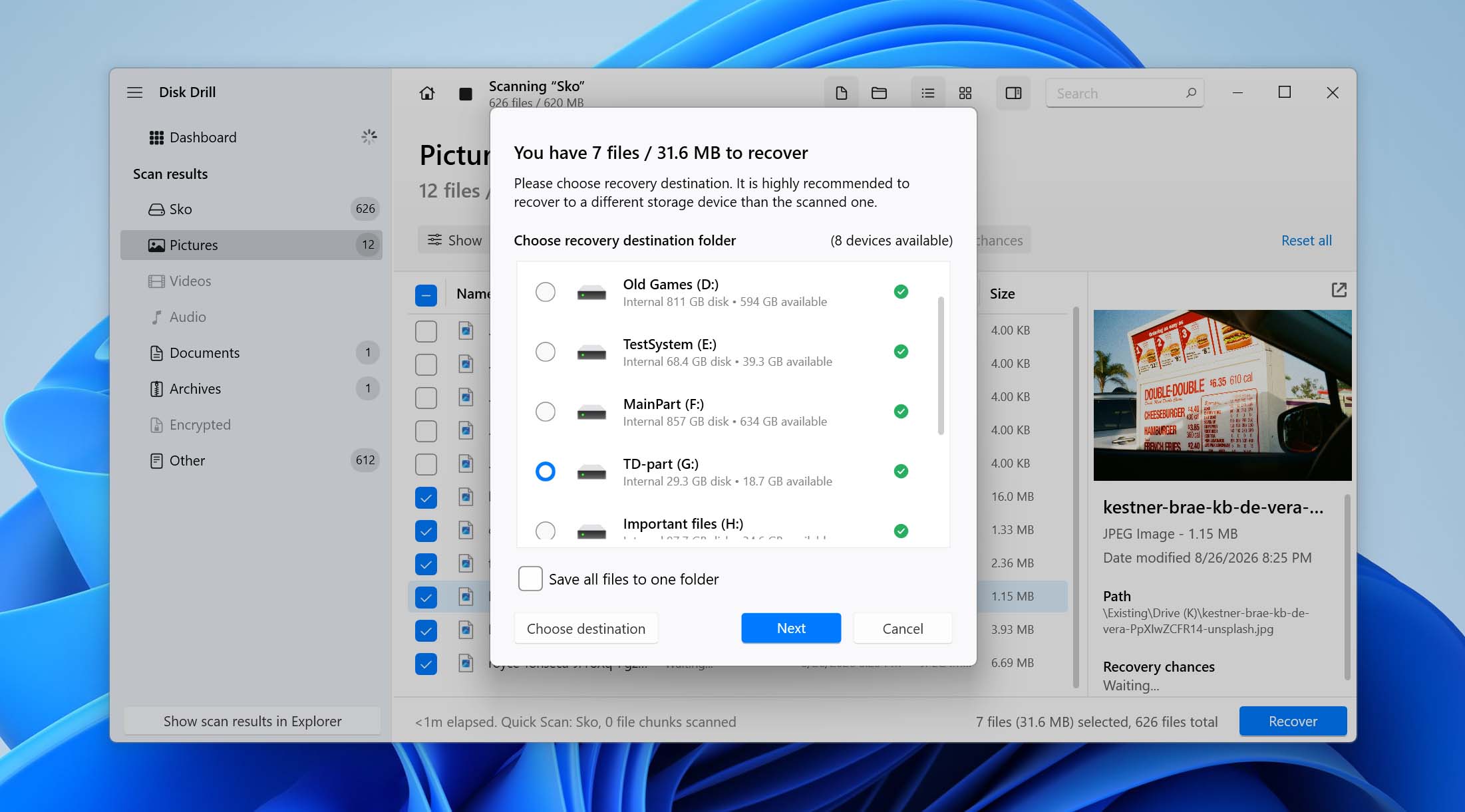Select the grid view layout icon
1465x812 pixels.
965,93
